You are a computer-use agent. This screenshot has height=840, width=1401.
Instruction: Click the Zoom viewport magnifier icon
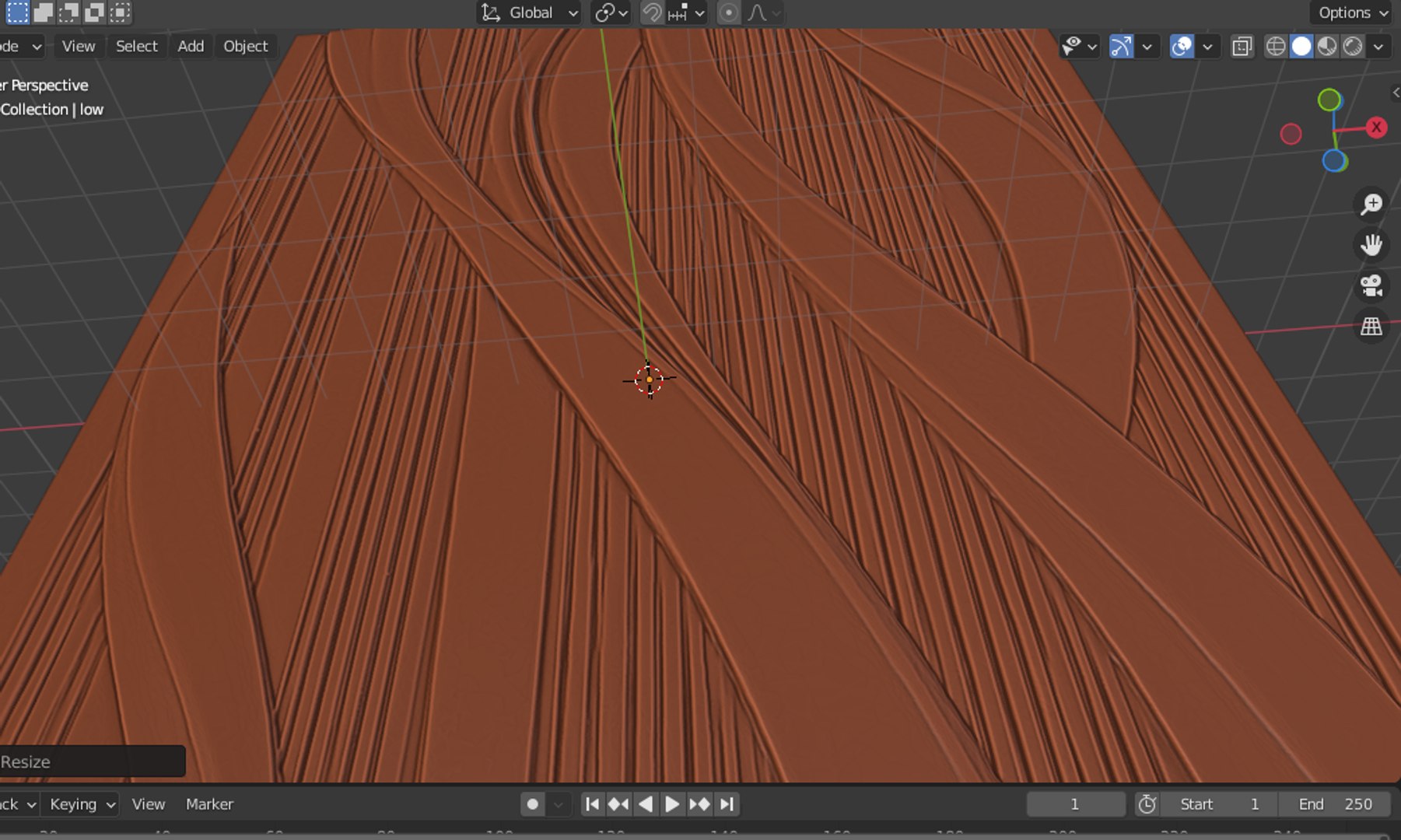click(1371, 205)
